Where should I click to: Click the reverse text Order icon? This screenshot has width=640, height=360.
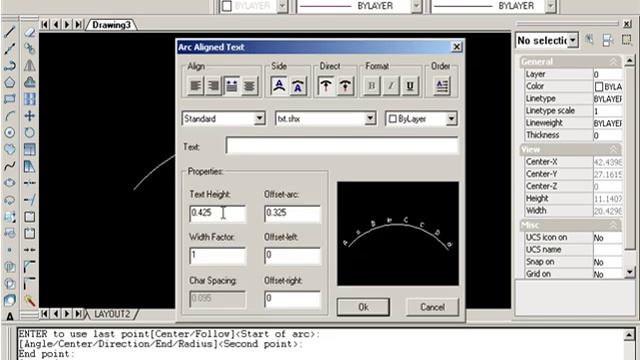tap(442, 86)
